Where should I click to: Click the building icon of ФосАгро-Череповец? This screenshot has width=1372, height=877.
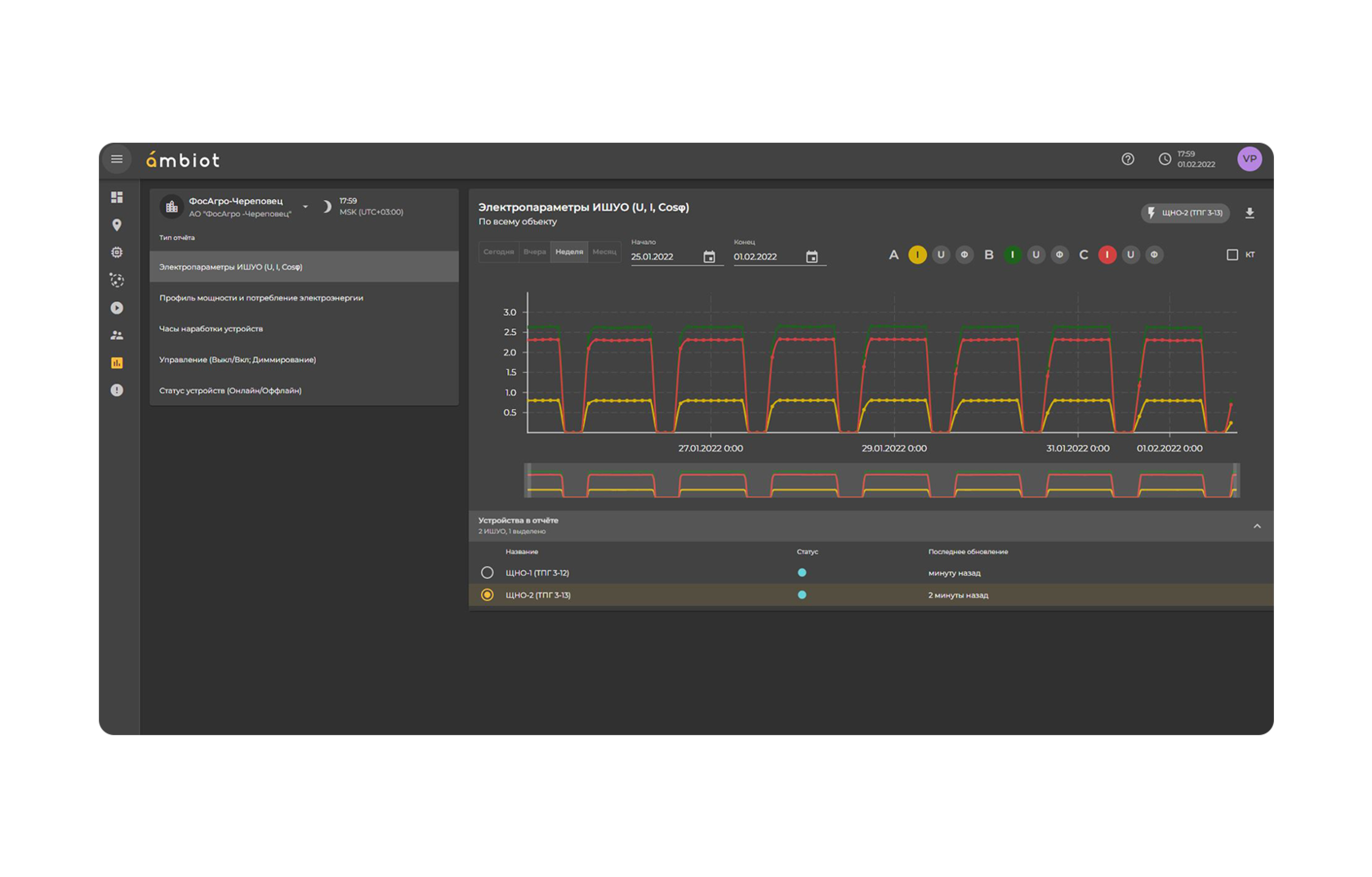click(x=171, y=207)
